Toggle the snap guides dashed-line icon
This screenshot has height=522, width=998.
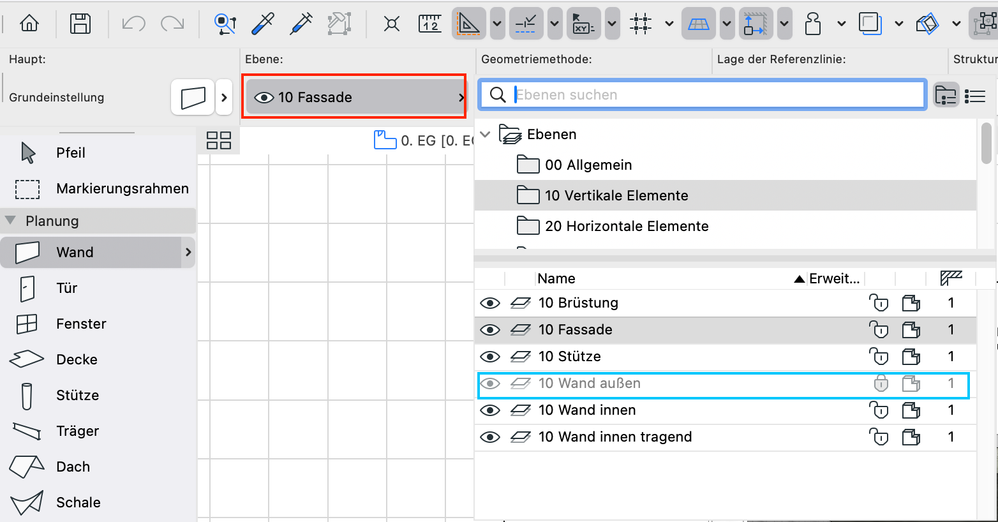(x=526, y=24)
